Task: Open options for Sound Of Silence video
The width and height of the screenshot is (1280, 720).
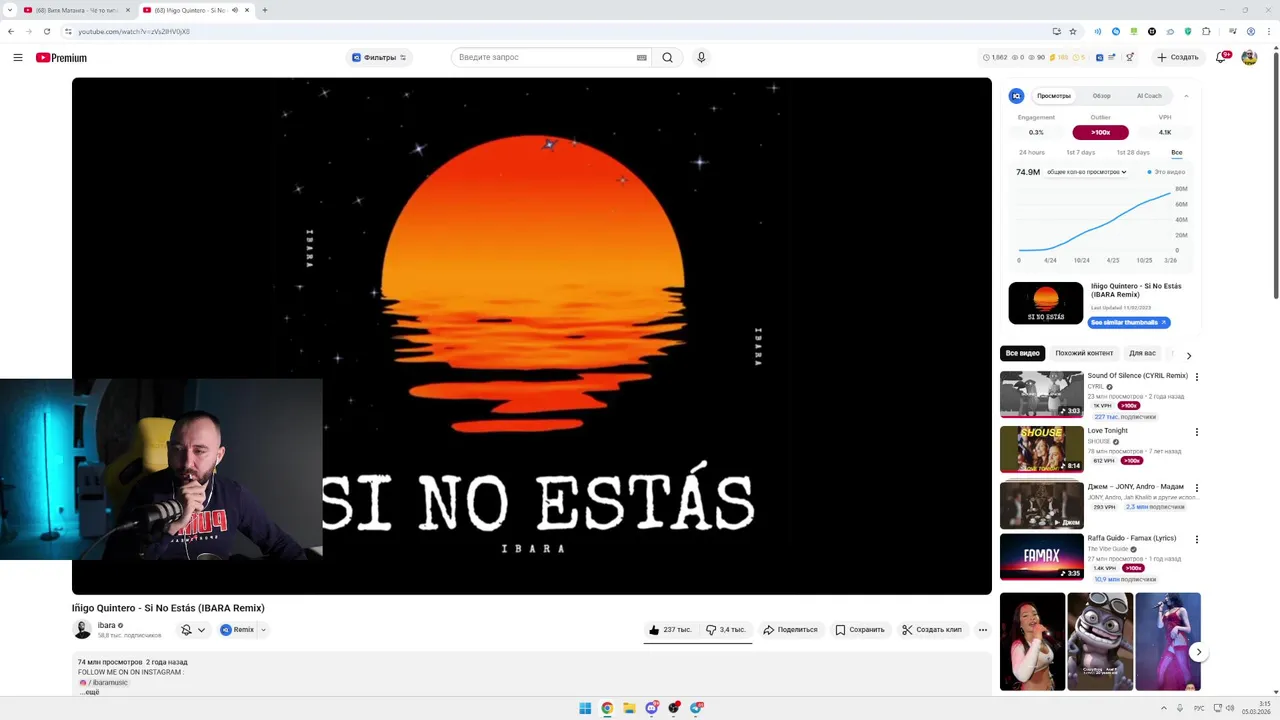Action: tap(1197, 377)
